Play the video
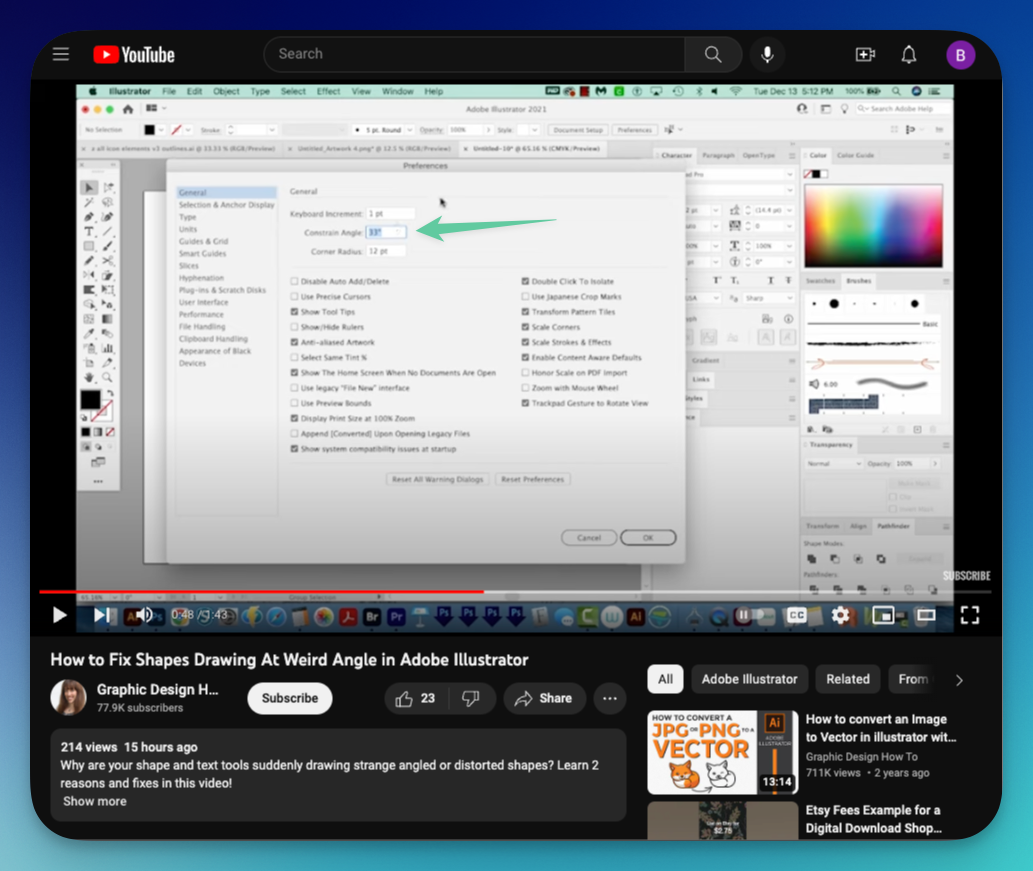Image resolution: width=1033 pixels, height=871 pixels. tap(59, 615)
